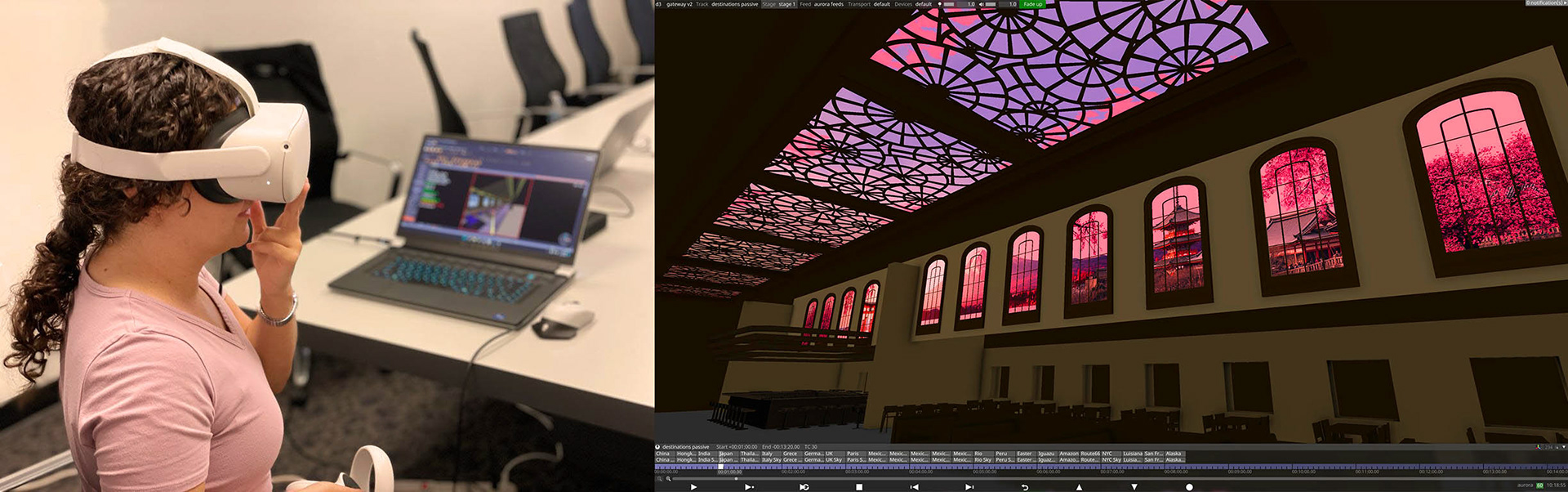Click the Iguazu section tag
This screenshot has height=492, width=1568.
point(1047,454)
